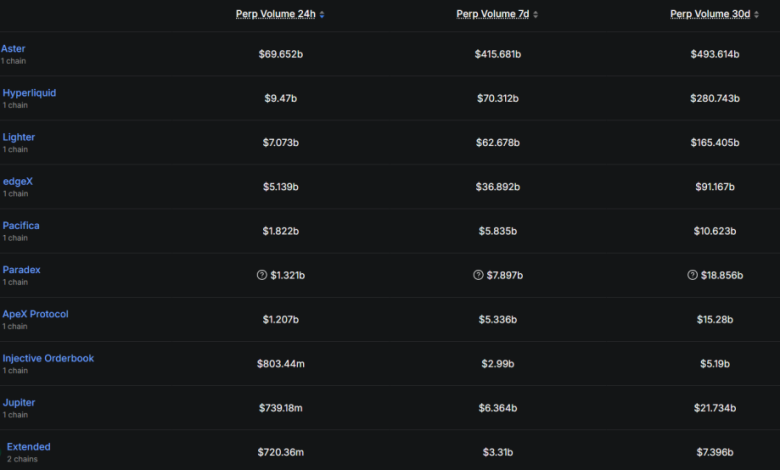780x470 pixels.
Task: Go to the Lighter protocol page
Action: (x=19, y=137)
